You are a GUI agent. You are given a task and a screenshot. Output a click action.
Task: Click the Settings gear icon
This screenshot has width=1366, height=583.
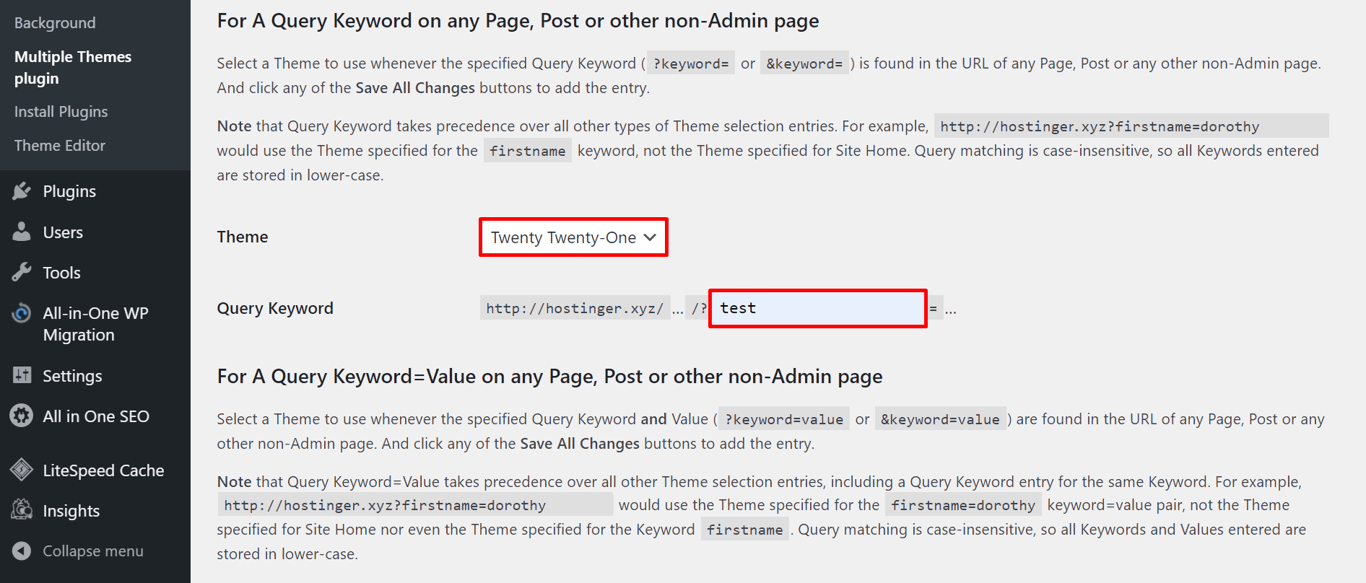22,375
